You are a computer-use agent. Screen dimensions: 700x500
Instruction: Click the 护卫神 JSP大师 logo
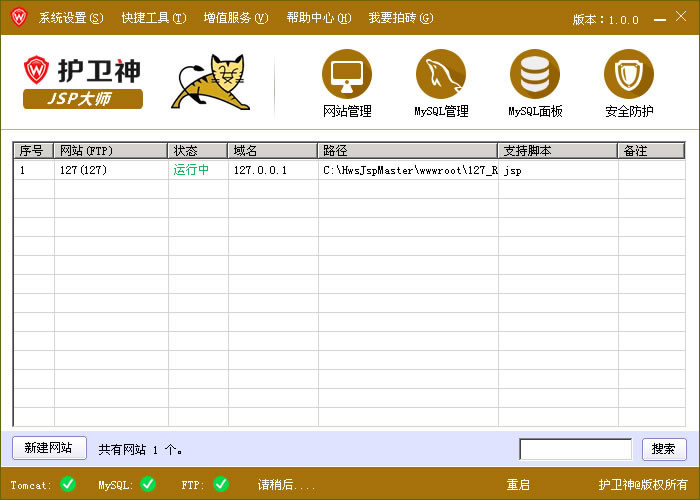point(83,82)
